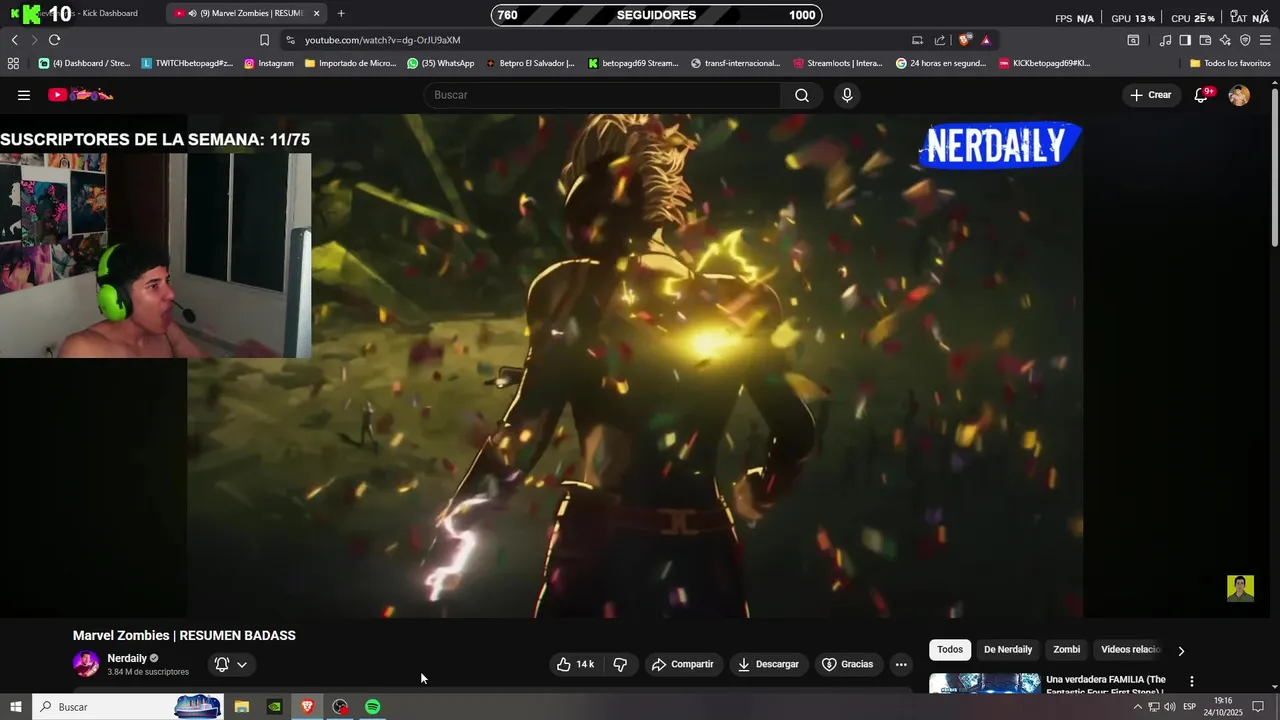The width and height of the screenshot is (1280, 720).
Task: Open the browser main hamburger menu
Action: [x=1265, y=40]
